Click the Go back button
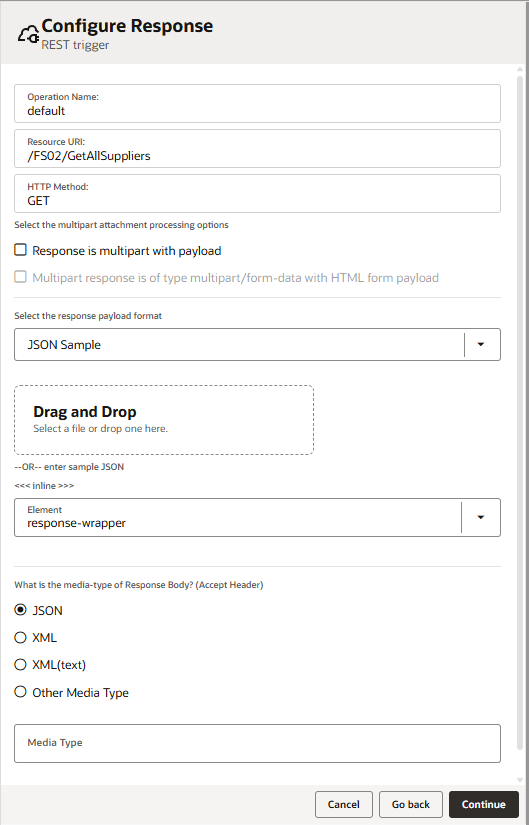Viewport: 529px width, 825px height. coord(411,804)
